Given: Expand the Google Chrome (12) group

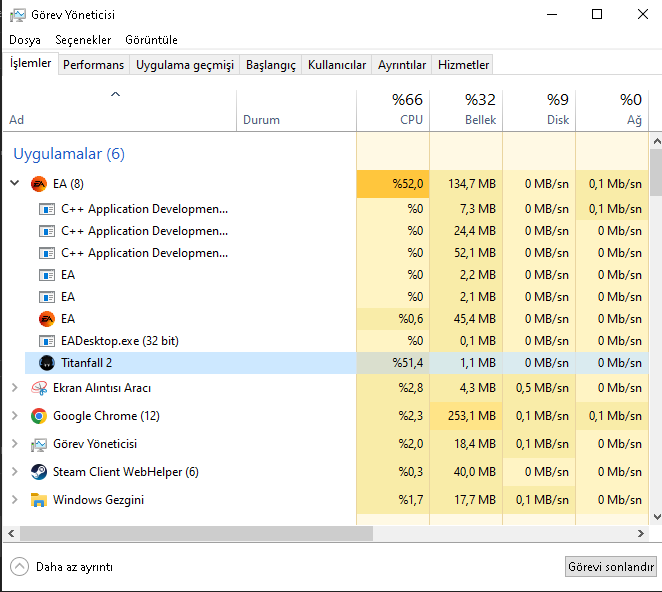Looking at the screenshot, I should 15,415.
